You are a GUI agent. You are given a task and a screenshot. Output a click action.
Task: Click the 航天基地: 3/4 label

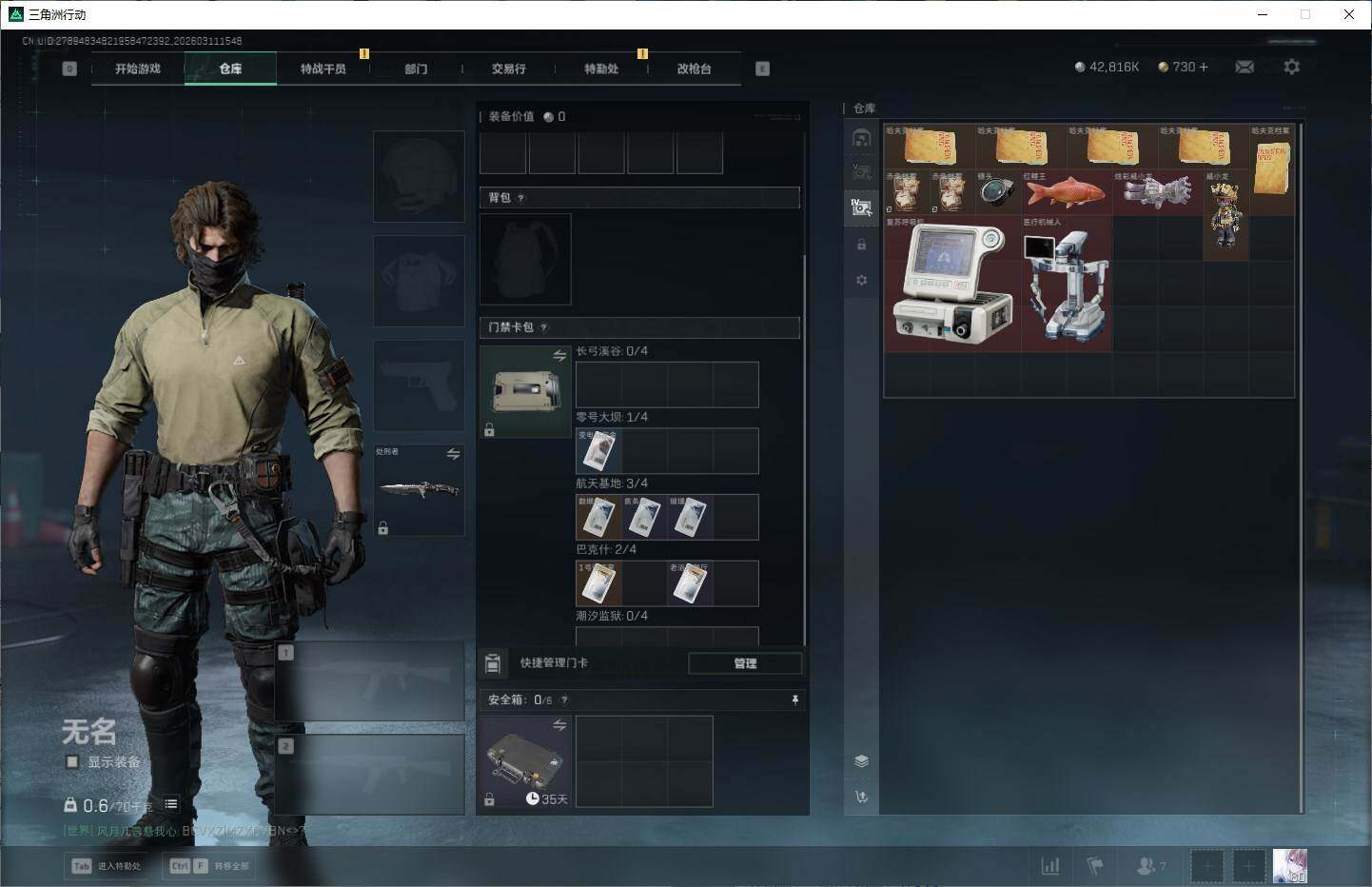(x=612, y=483)
